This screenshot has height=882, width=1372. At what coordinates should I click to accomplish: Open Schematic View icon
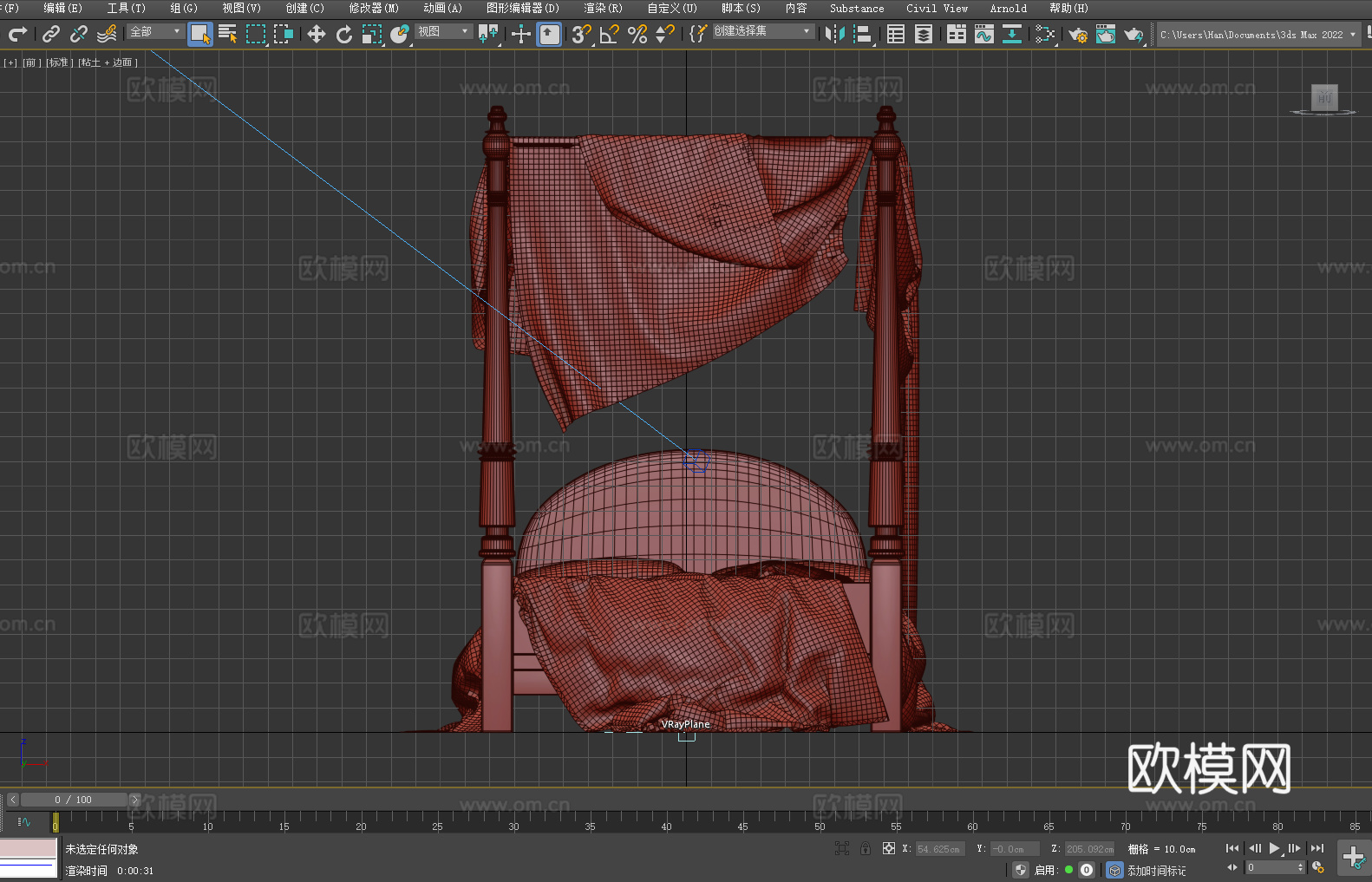1044,34
